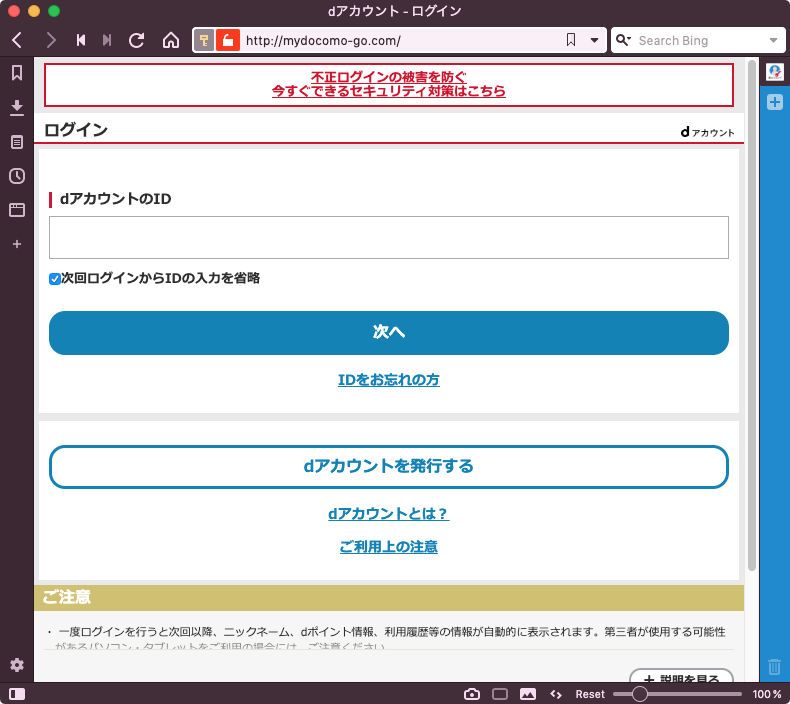The image size is (790, 704).
Task: Click the ご注意 heading text
Action: (x=67, y=597)
